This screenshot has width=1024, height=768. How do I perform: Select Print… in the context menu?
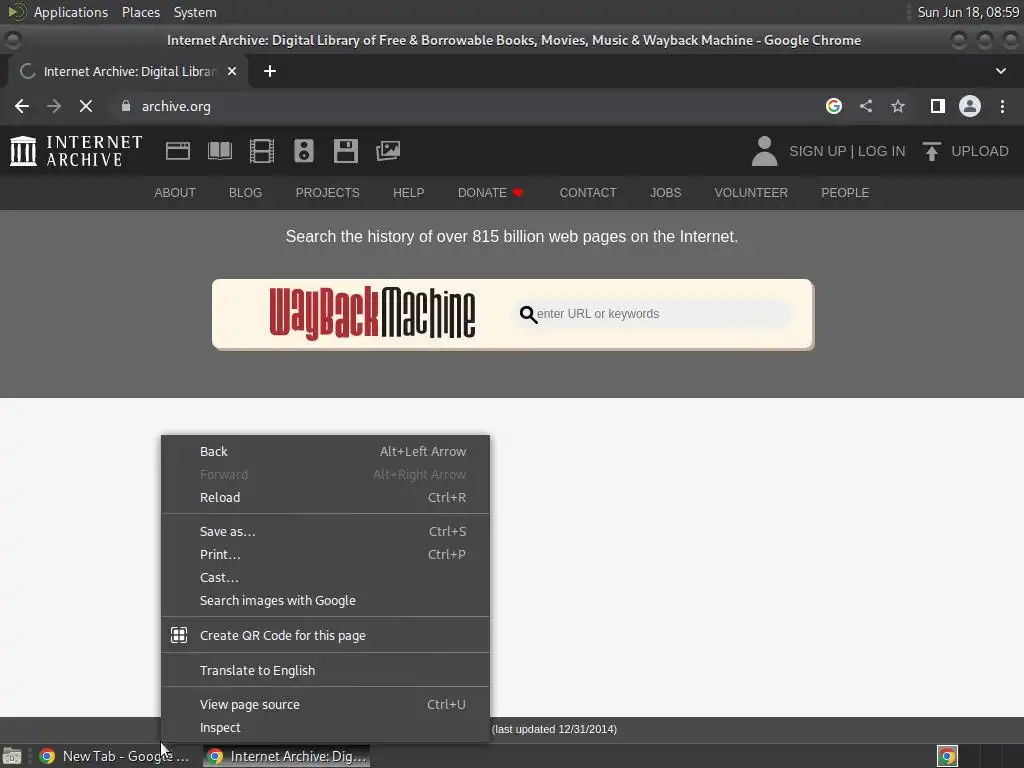(325, 554)
